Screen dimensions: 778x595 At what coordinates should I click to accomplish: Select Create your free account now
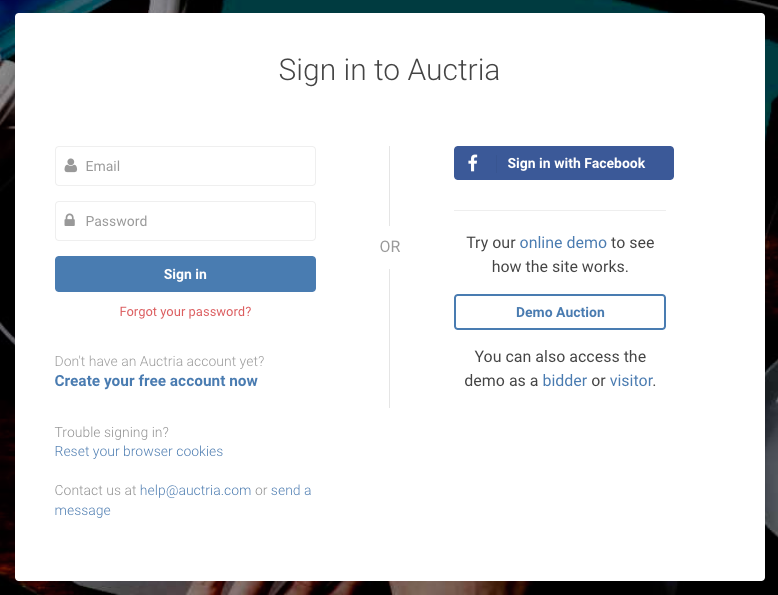[x=156, y=381]
